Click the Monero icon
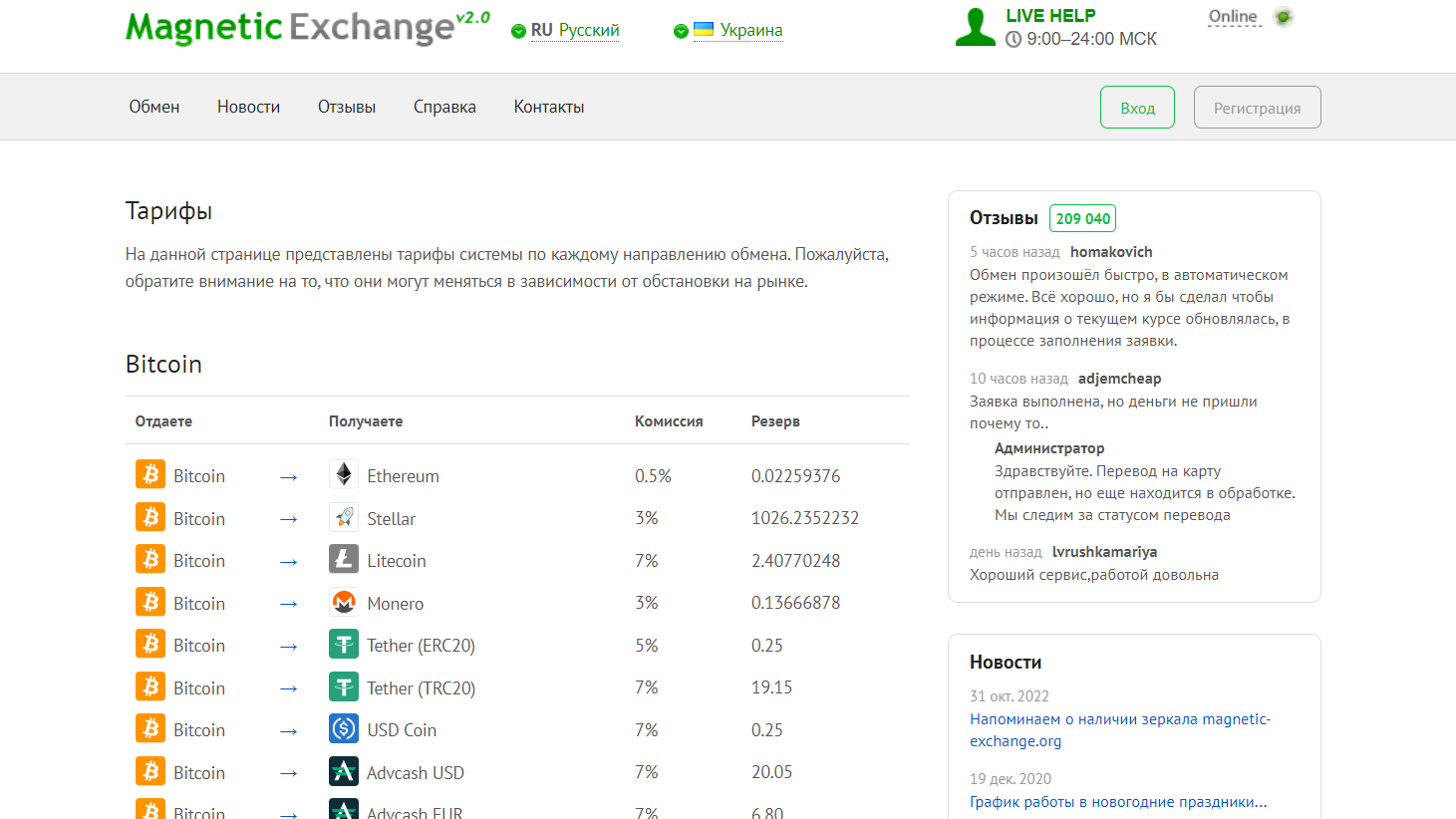This screenshot has height=819, width=1456. coord(344,602)
